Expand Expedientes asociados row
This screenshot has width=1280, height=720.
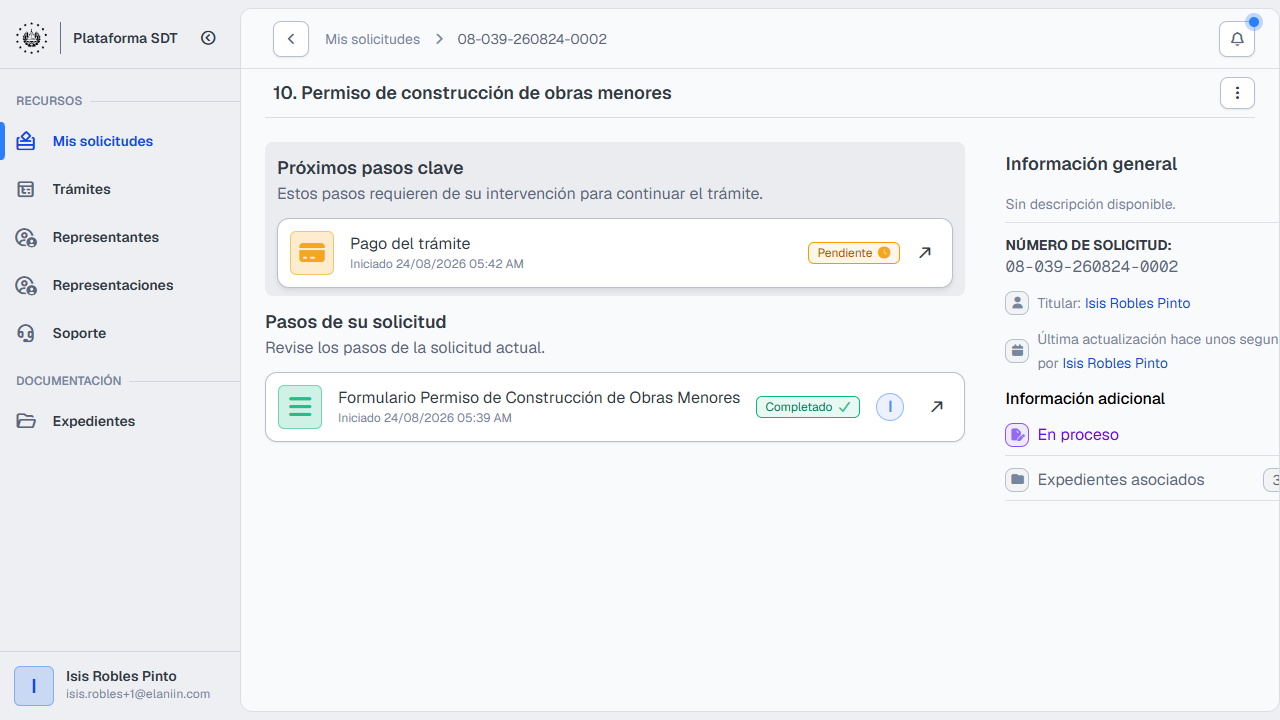point(1142,480)
